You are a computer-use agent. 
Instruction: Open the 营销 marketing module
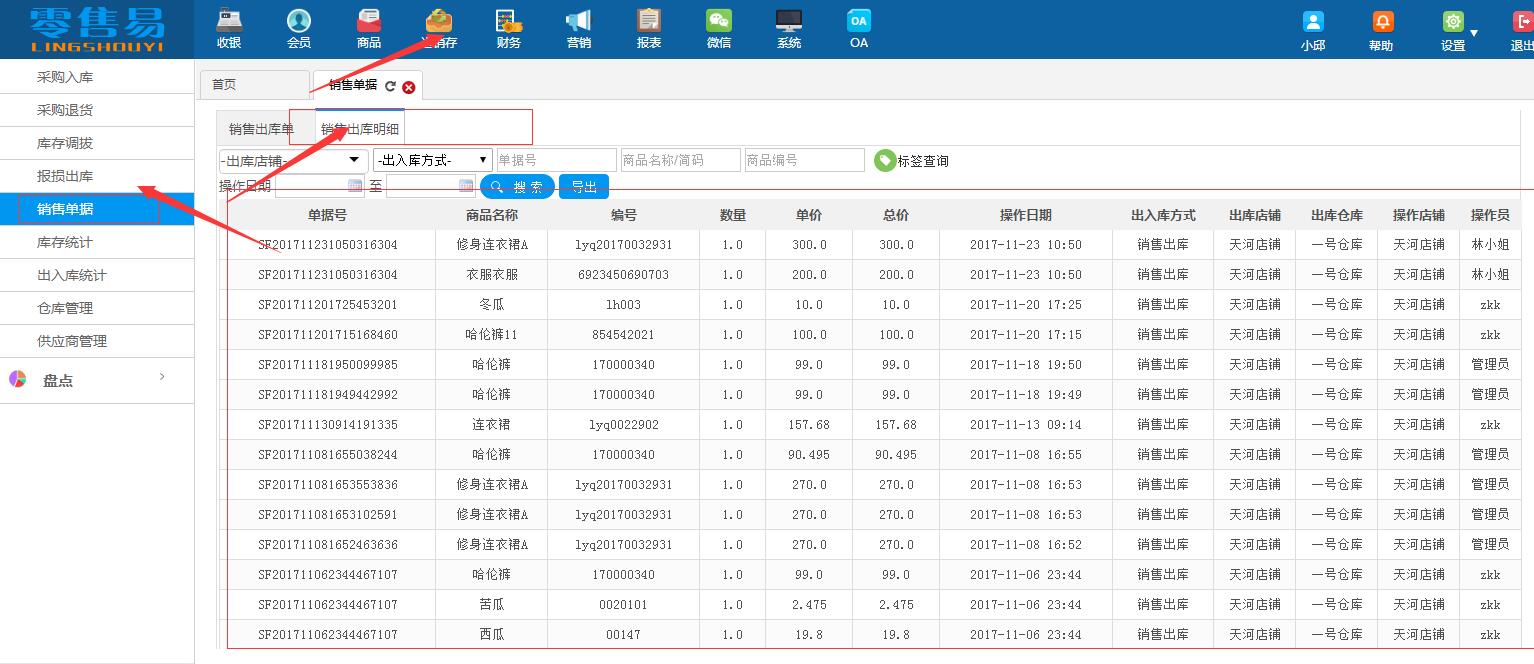click(x=578, y=28)
